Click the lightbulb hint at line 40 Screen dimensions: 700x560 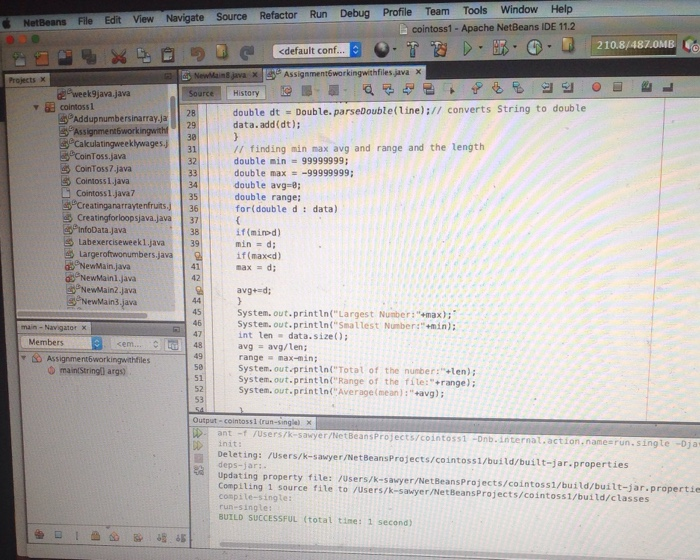[x=197, y=256]
